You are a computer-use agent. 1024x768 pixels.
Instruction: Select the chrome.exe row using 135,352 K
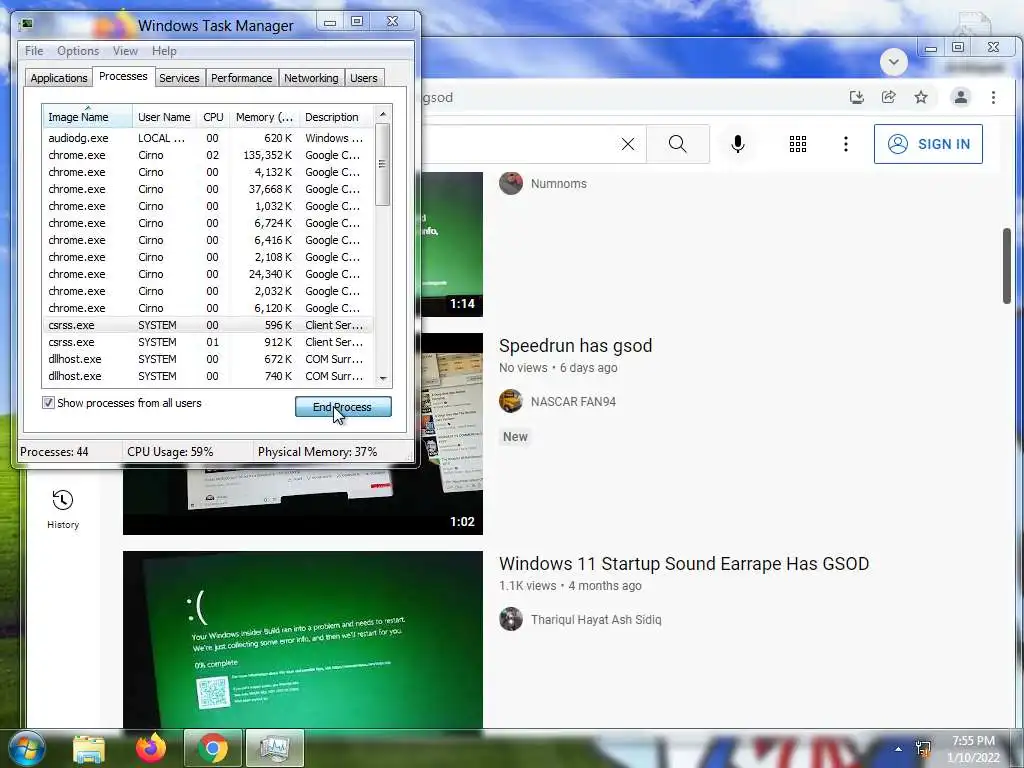[208, 155]
